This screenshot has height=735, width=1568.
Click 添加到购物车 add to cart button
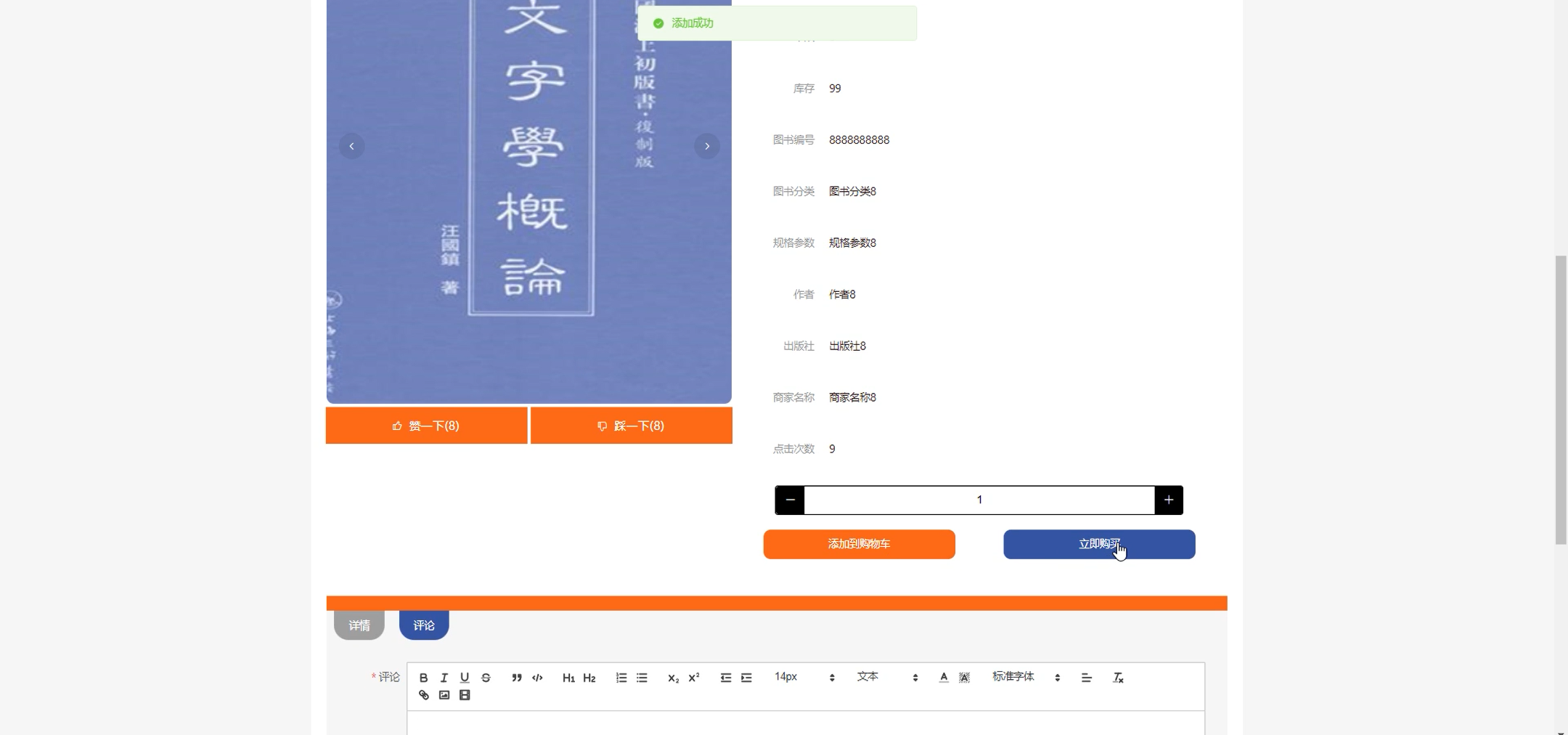(859, 544)
